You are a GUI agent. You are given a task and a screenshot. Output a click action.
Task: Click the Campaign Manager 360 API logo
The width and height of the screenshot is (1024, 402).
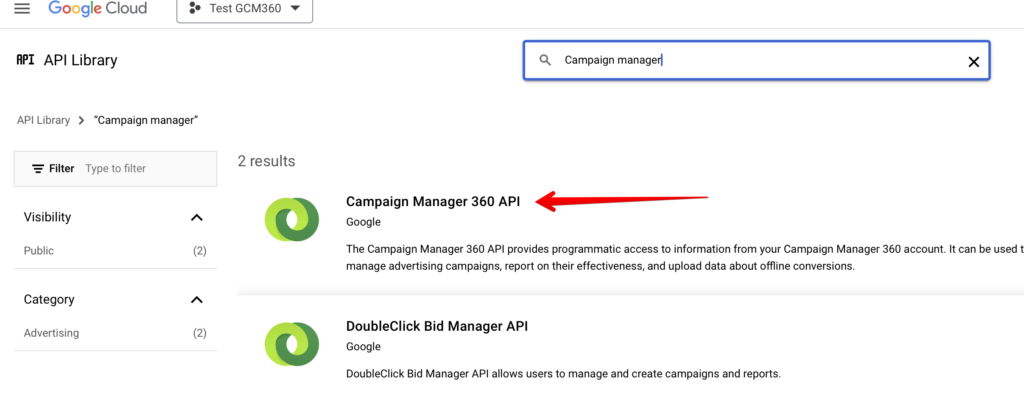pos(292,219)
